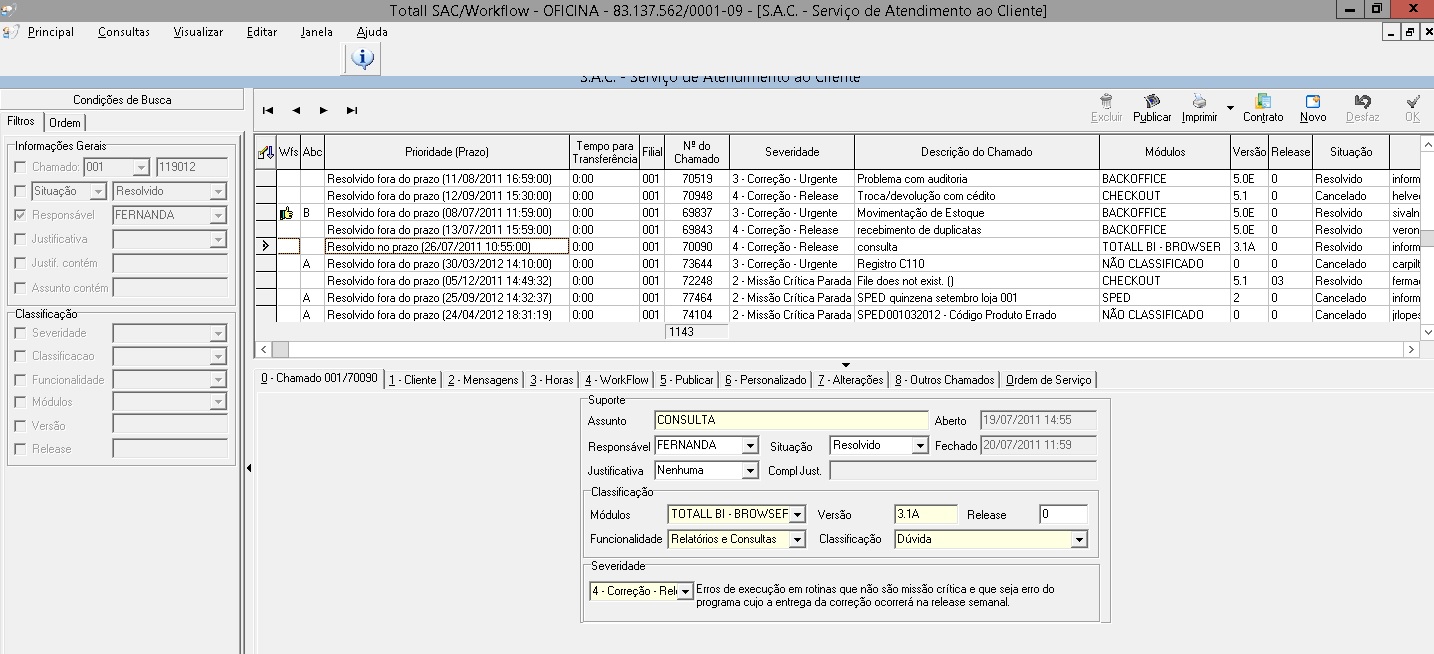This screenshot has width=1434, height=654.
Task: Toggle the Chamado filter checkbox
Action: (x=21, y=167)
